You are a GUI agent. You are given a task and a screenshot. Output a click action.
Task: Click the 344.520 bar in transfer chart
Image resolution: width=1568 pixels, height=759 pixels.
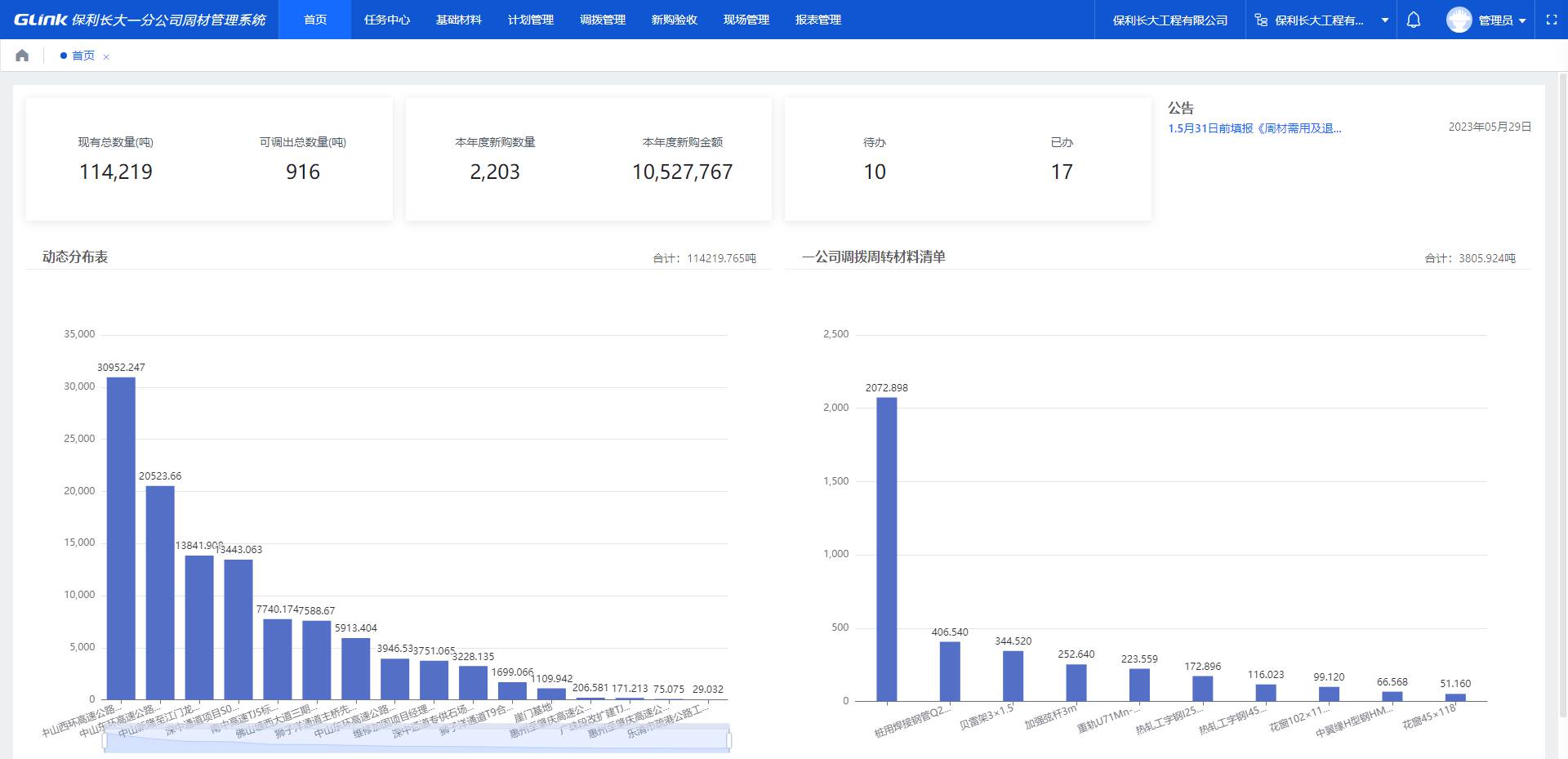[x=1013, y=676]
